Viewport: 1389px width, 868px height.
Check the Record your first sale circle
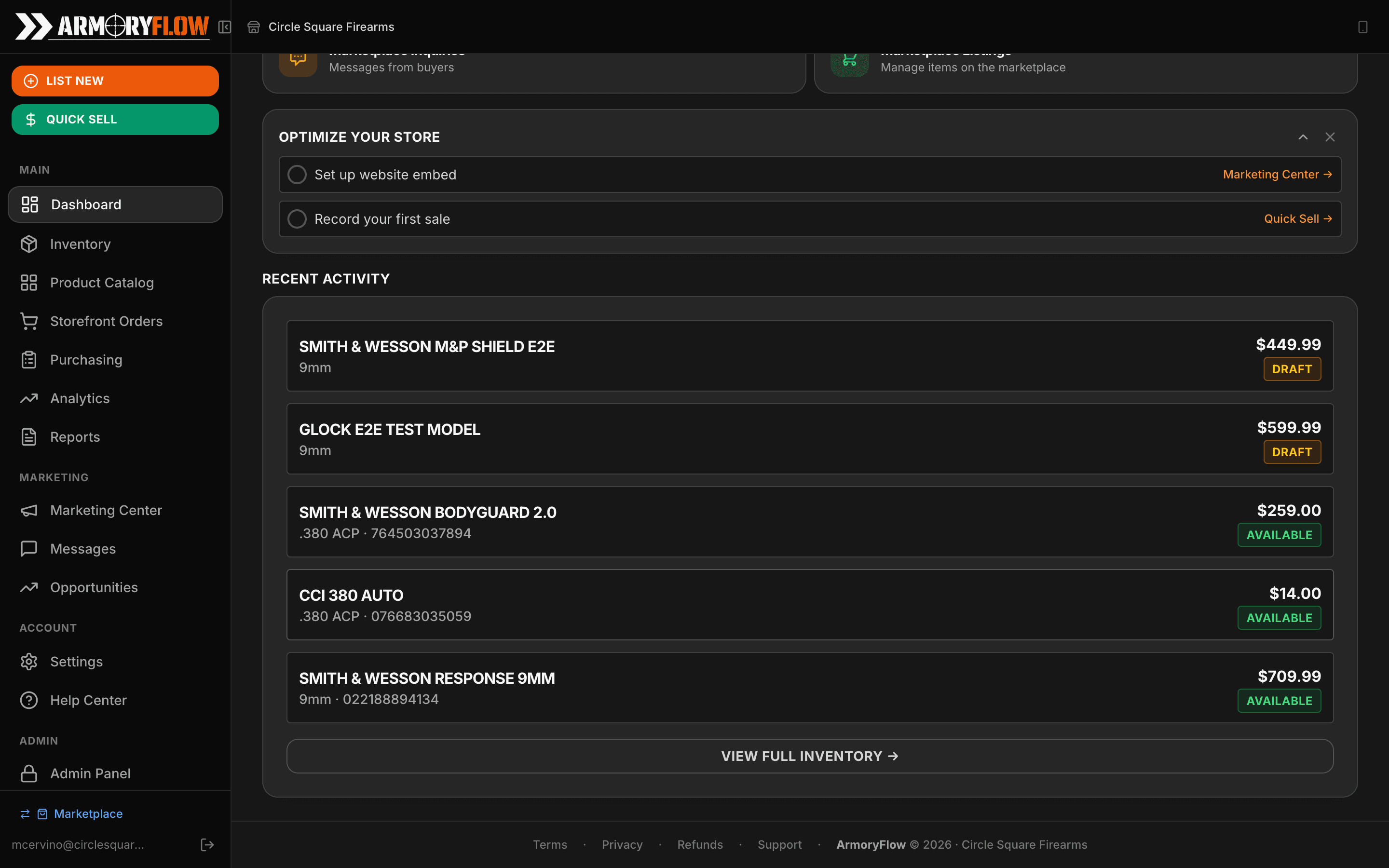(297, 219)
